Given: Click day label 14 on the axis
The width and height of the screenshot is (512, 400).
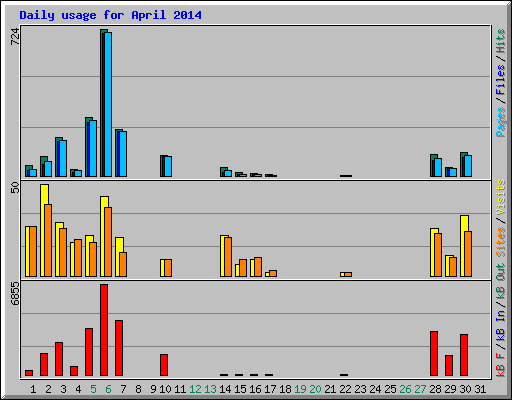Looking at the screenshot, I should (225, 389).
